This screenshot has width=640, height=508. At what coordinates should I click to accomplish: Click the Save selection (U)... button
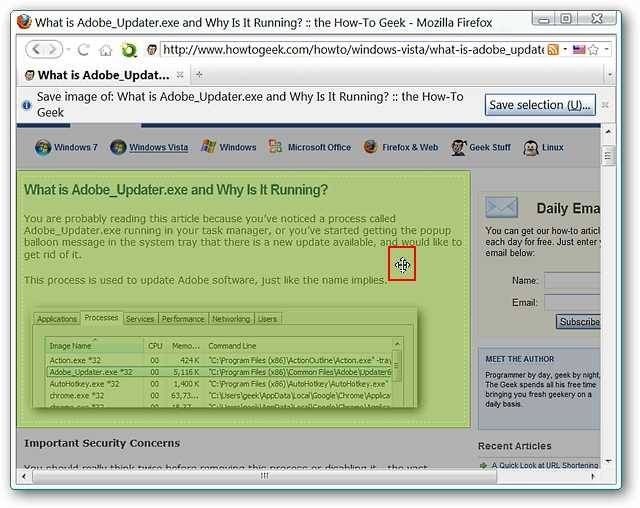click(x=540, y=105)
